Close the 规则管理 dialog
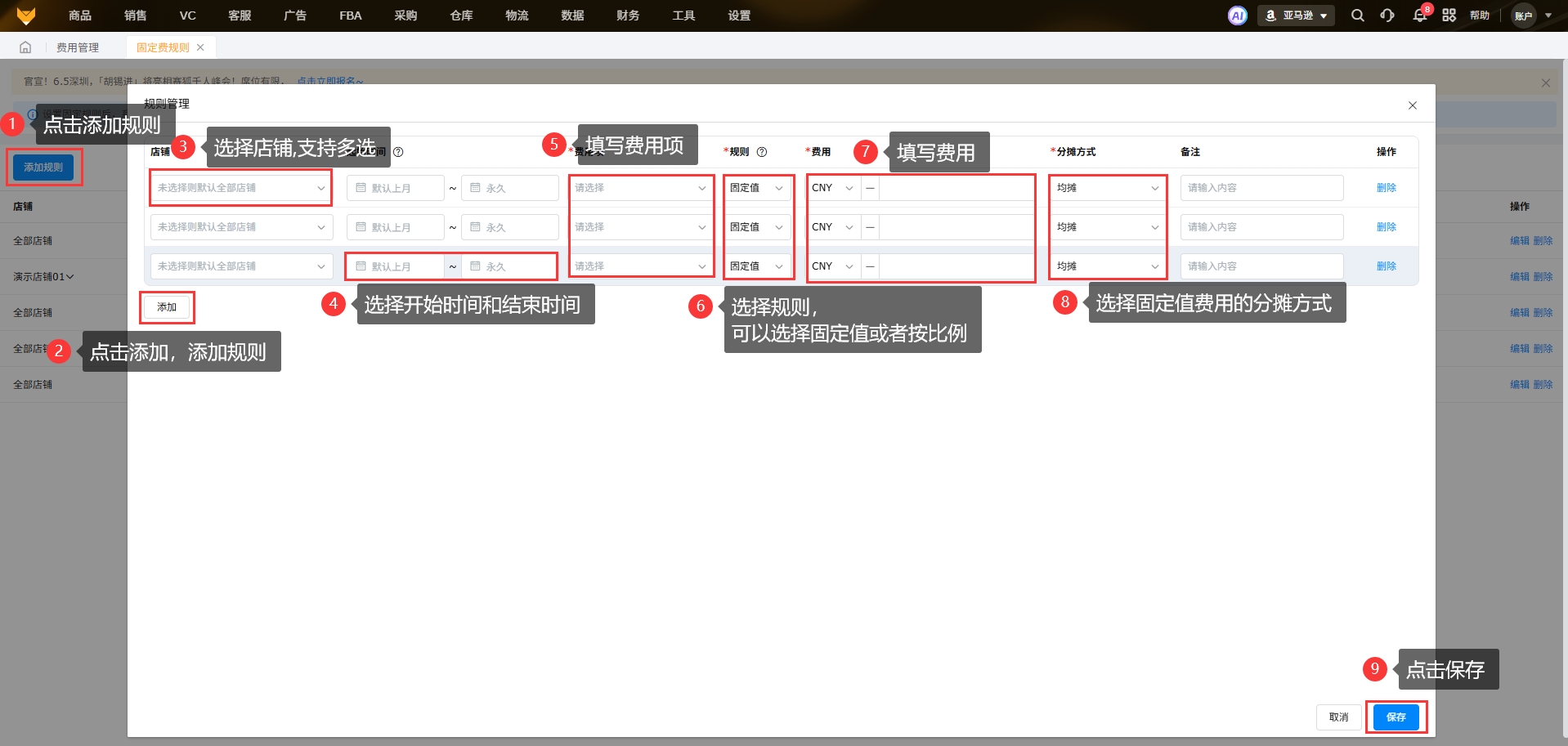This screenshot has height=746, width=1568. point(1413,105)
